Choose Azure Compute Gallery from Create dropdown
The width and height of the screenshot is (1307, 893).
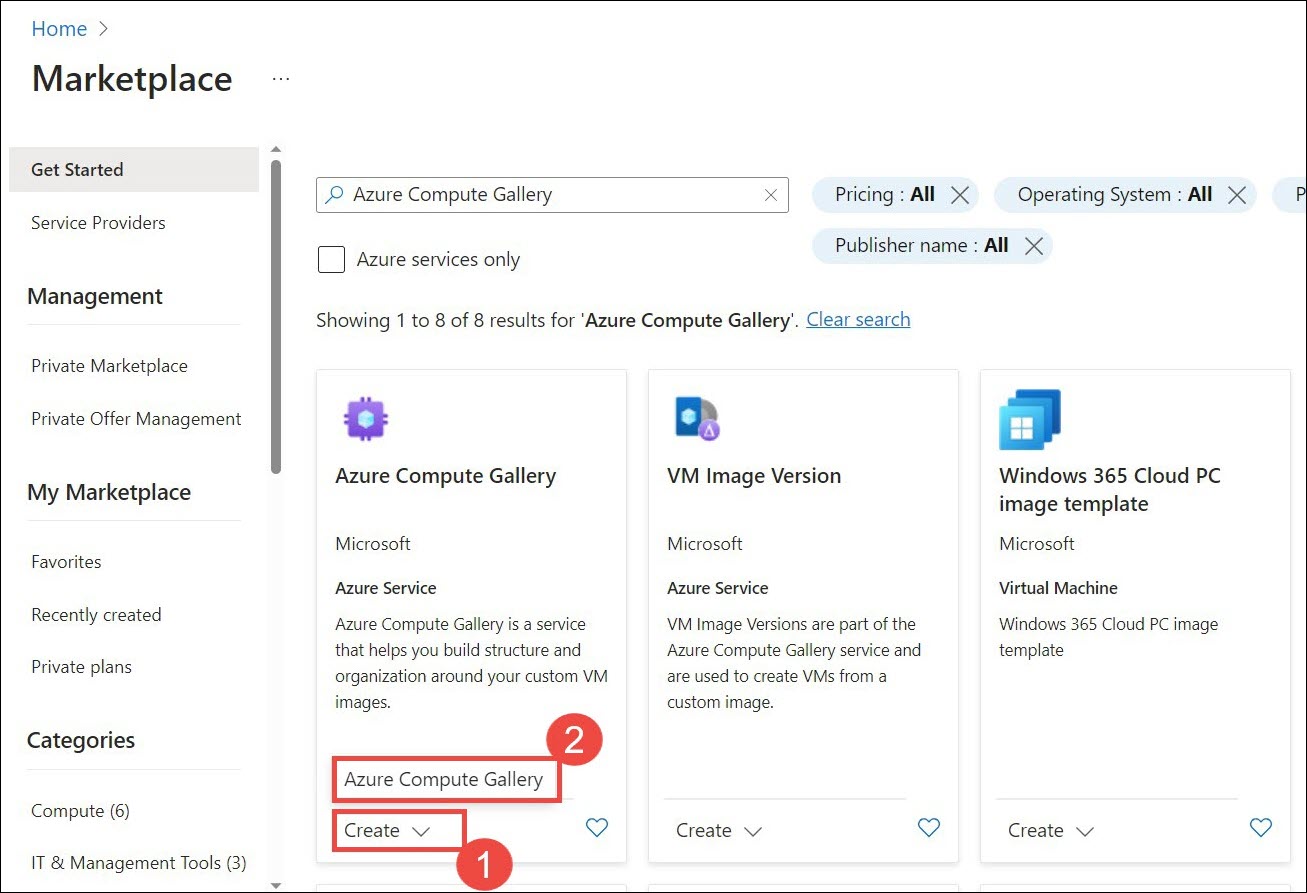coord(444,780)
